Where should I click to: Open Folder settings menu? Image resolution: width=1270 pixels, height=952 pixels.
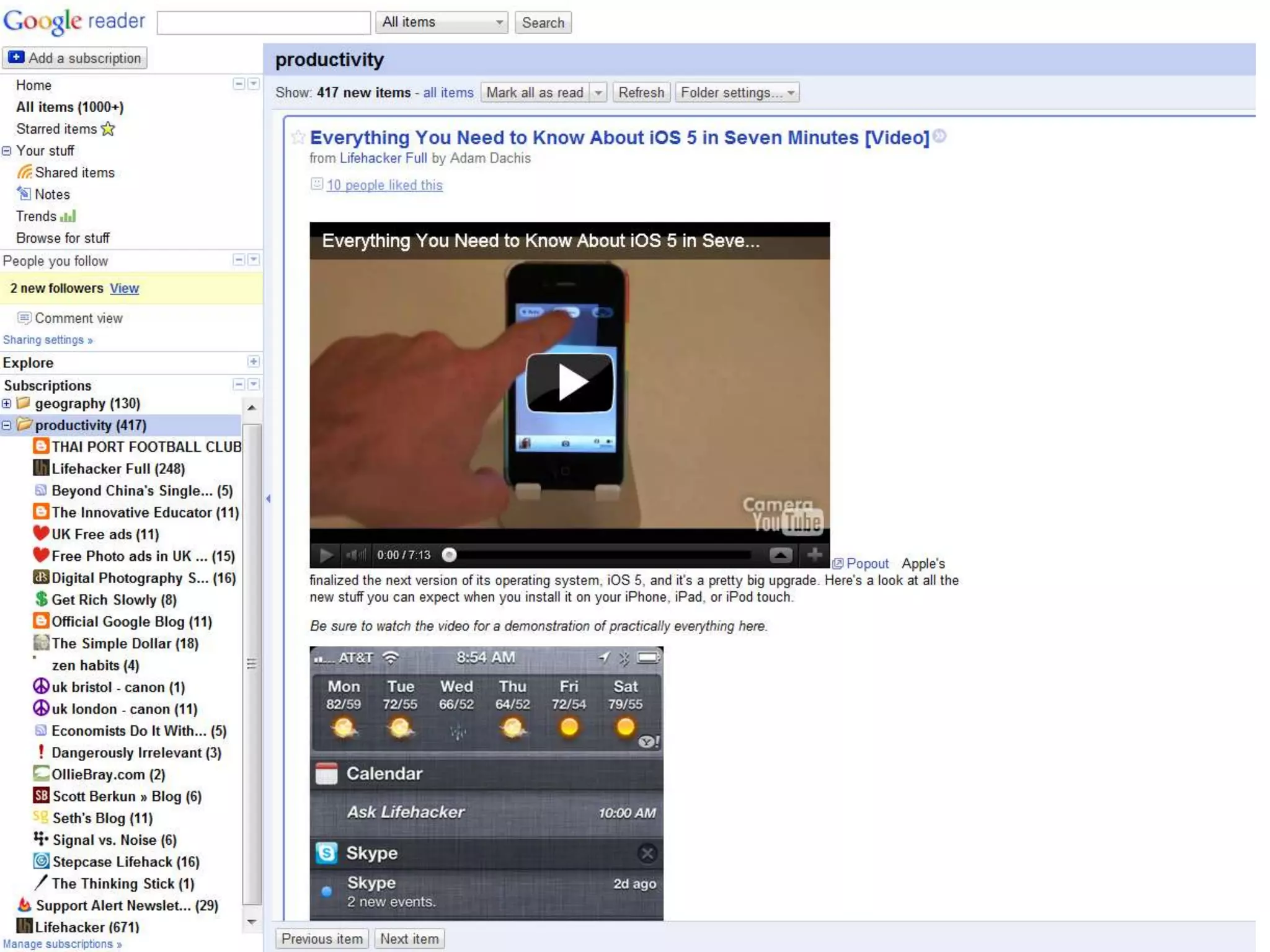[736, 93]
